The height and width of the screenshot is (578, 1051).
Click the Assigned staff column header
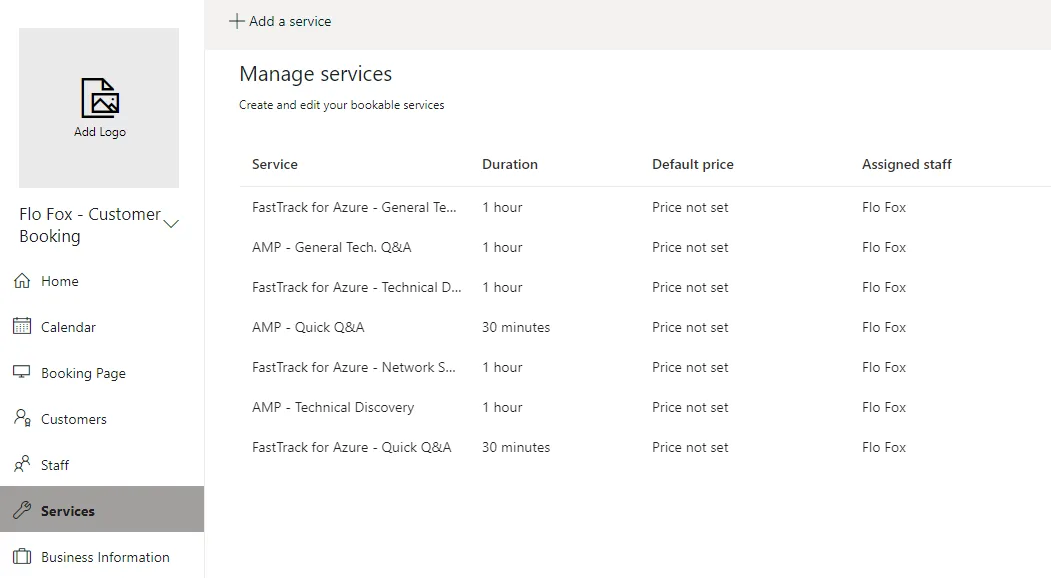[907, 164]
